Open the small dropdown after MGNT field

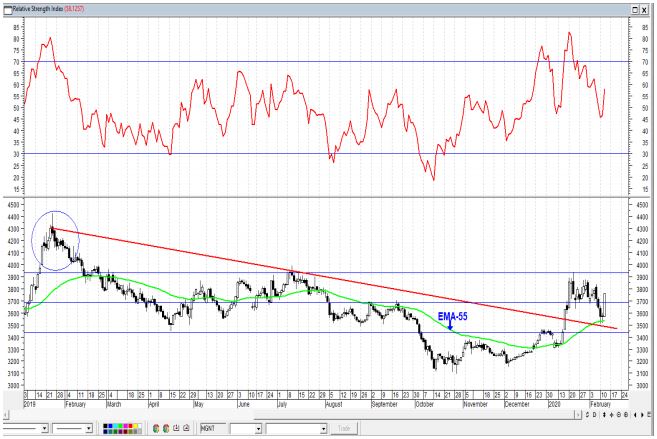pos(259,429)
